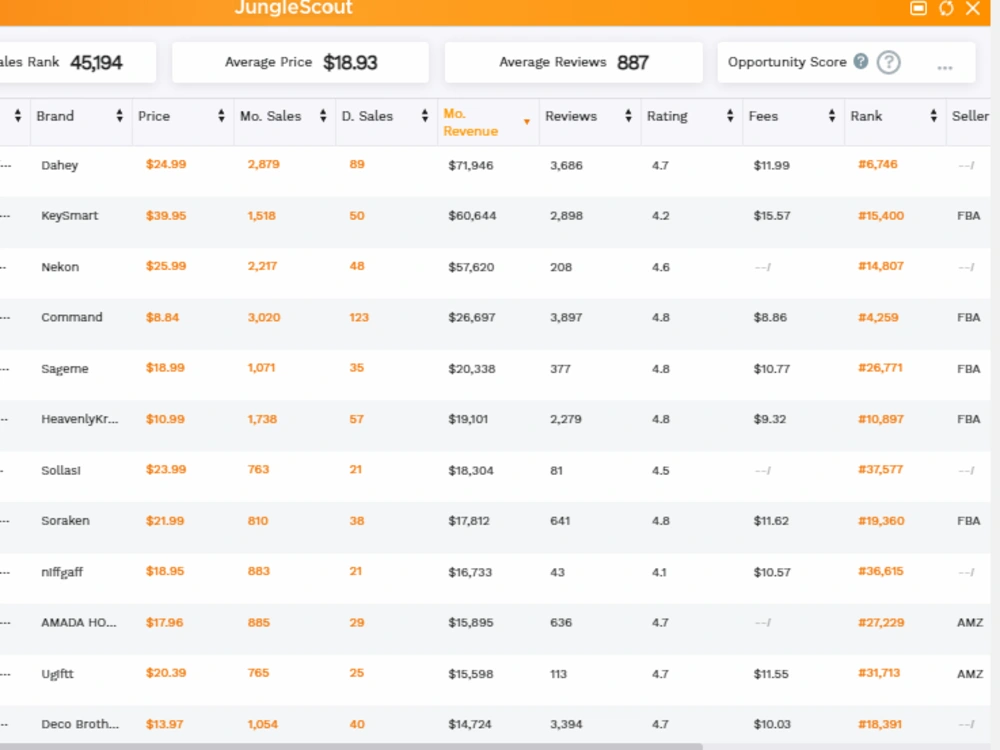Select the Deco Broth... brand name
The image size is (1000, 750).
(x=80, y=724)
